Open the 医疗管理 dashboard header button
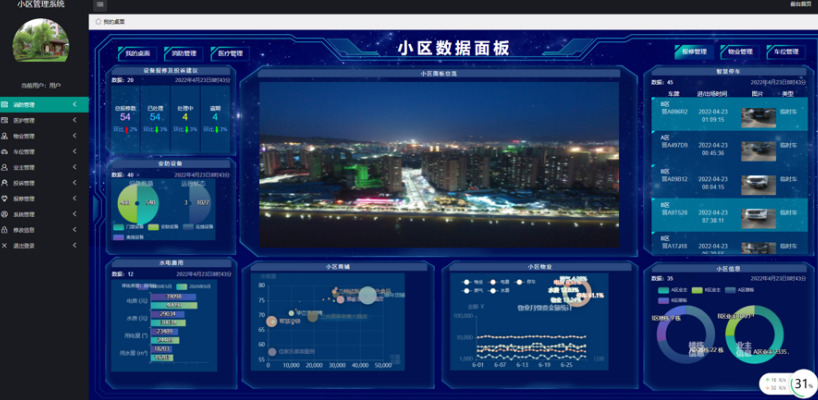 (x=230, y=53)
